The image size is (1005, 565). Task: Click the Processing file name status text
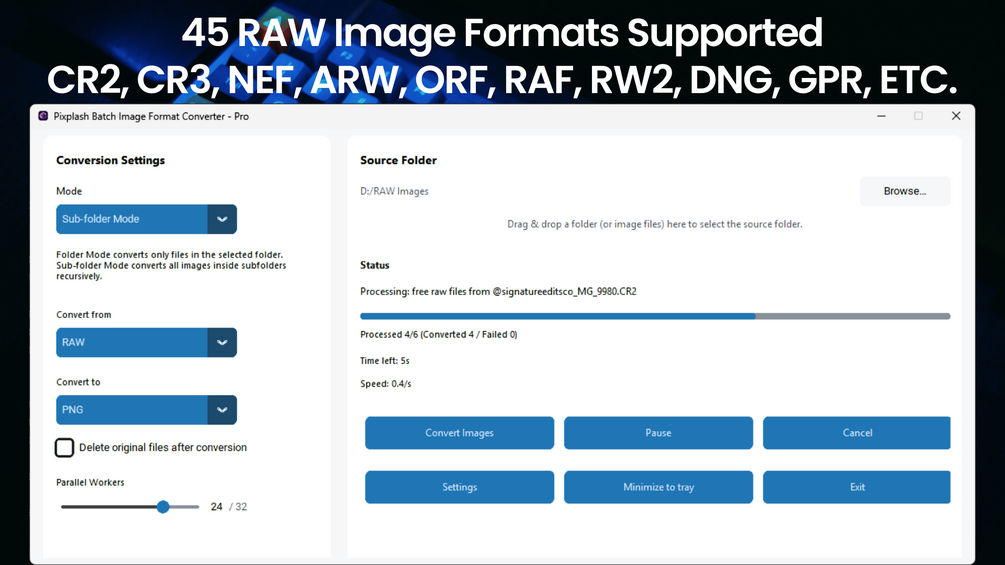[x=498, y=291]
